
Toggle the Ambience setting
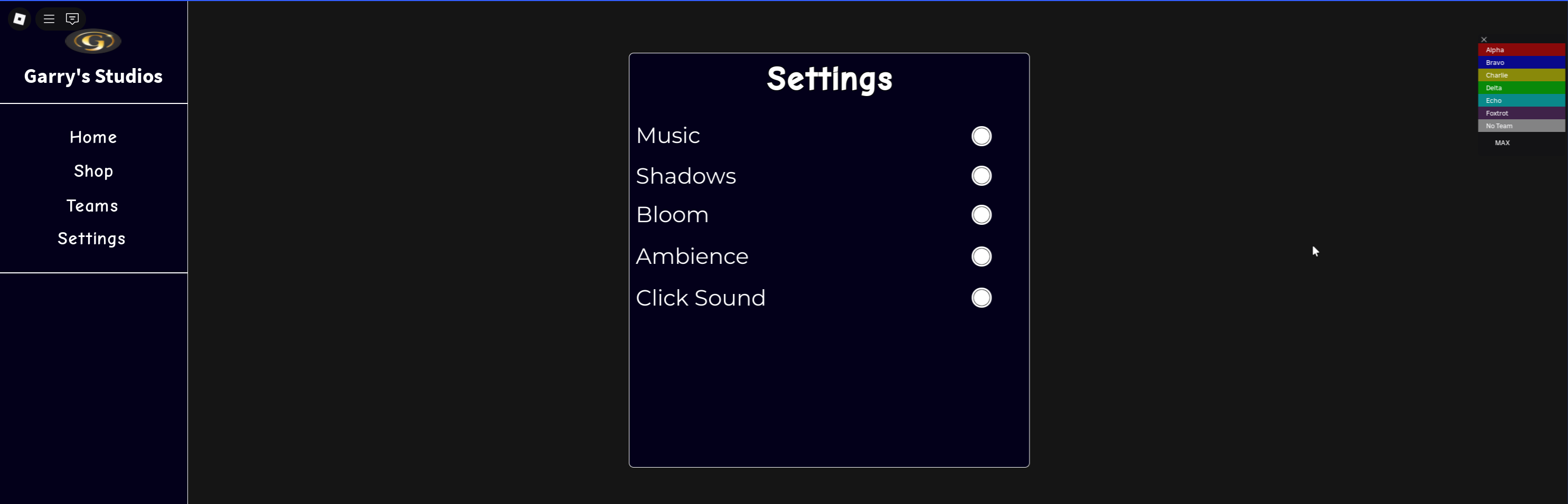click(x=980, y=257)
